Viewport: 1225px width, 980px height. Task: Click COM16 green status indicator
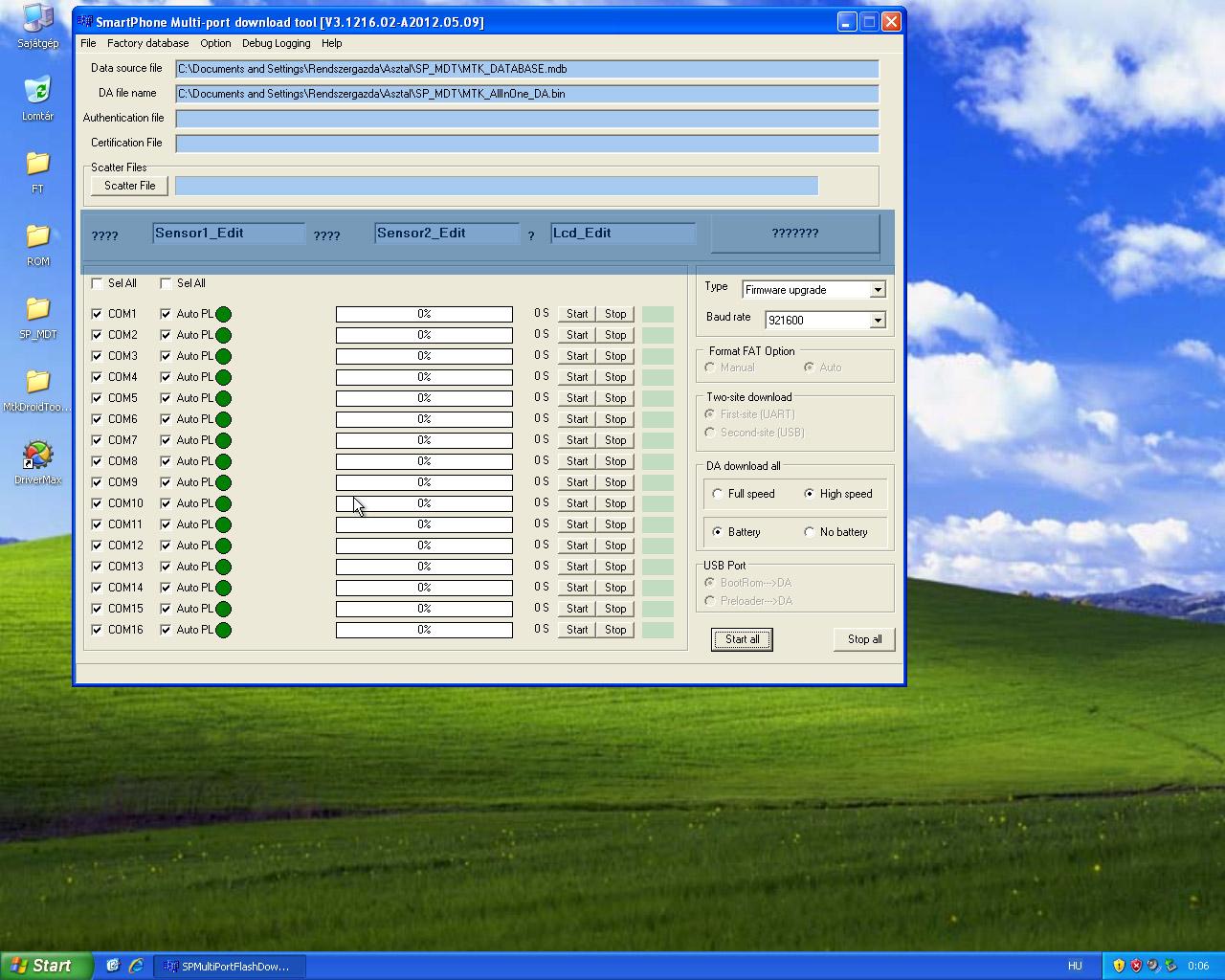coord(223,630)
